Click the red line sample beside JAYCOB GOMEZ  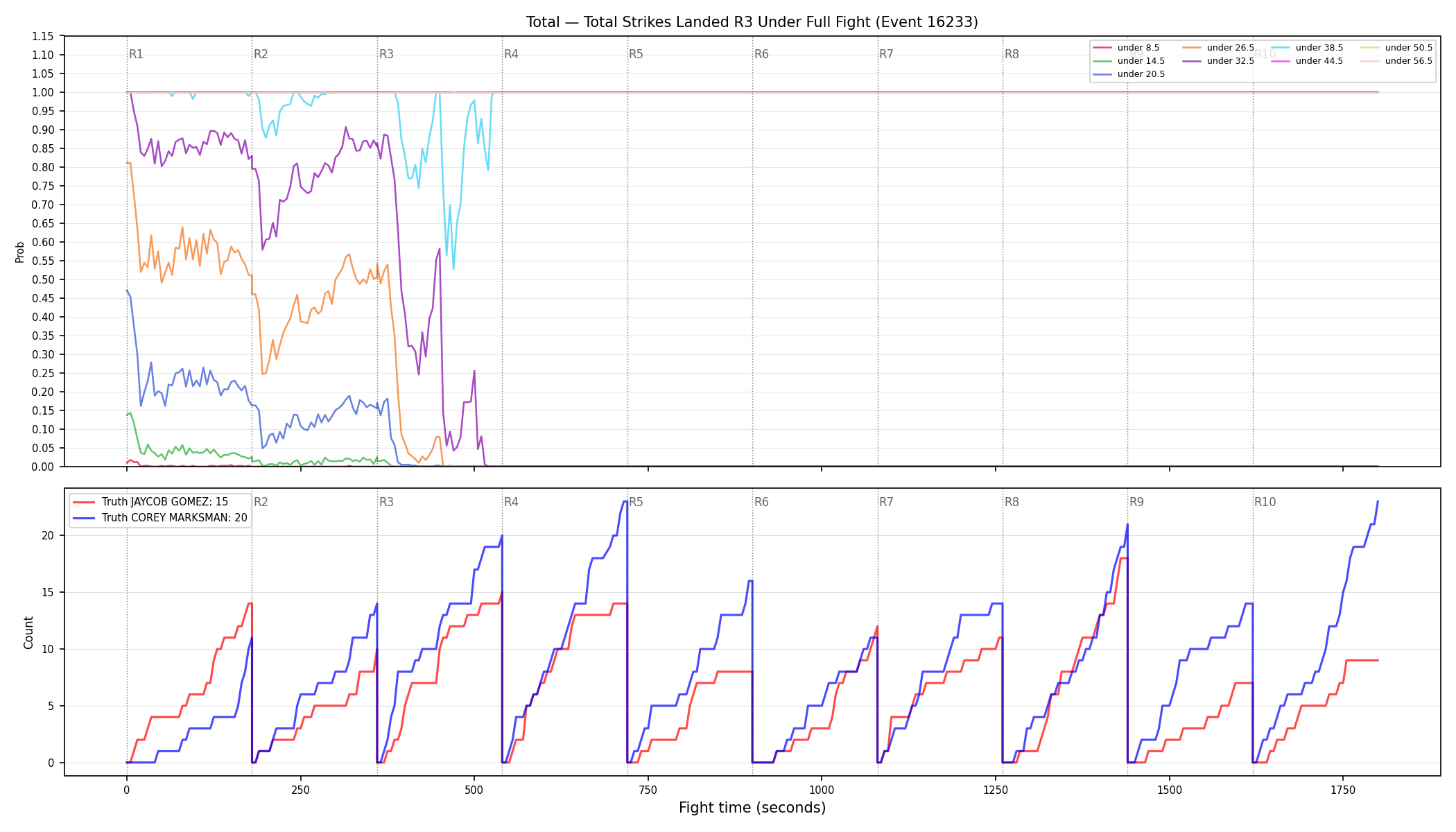pyautogui.click(x=84, y=502)
